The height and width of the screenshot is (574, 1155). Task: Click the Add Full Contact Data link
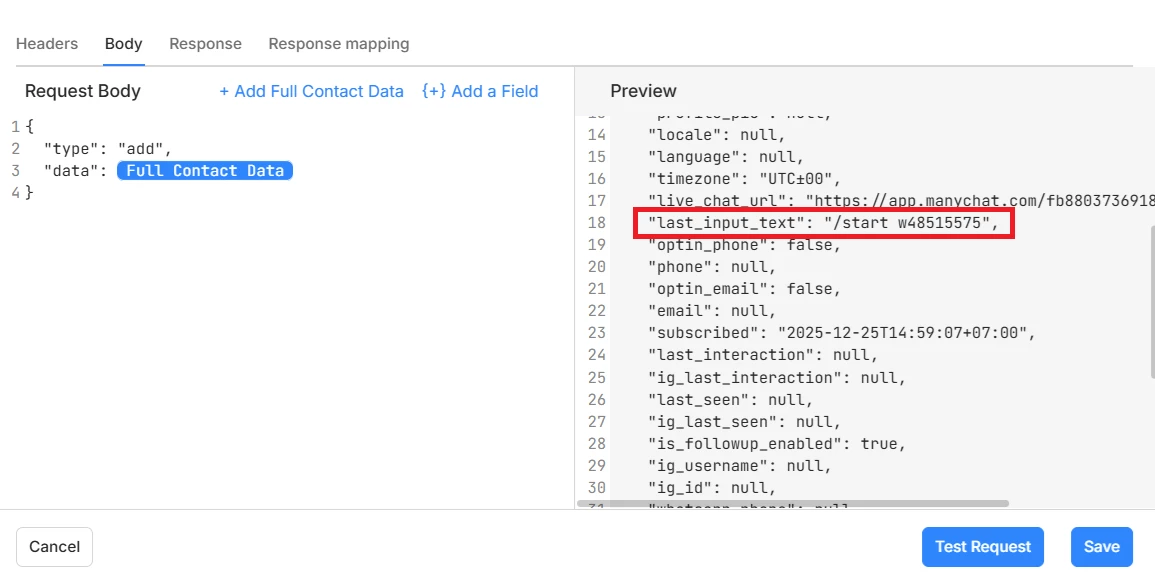311,91
